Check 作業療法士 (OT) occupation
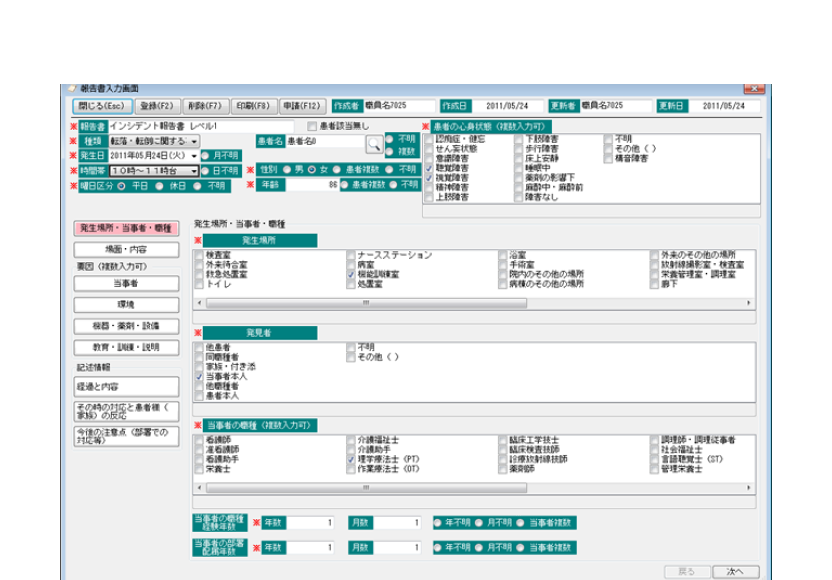 click(351, 470)
